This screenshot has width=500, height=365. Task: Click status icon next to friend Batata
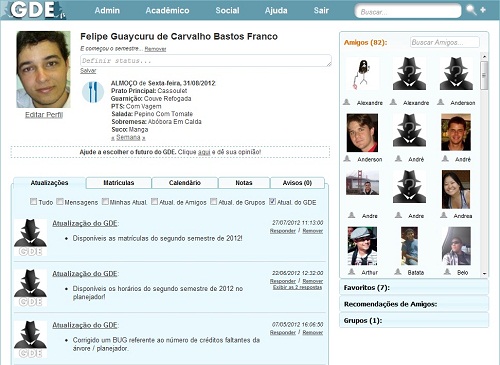(398, 272)
